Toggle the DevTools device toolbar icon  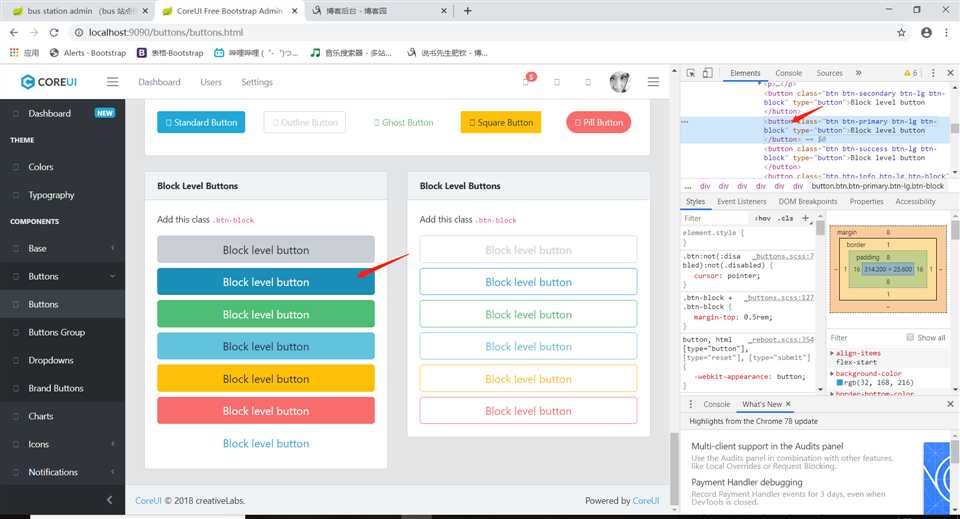tap(707, 73)
